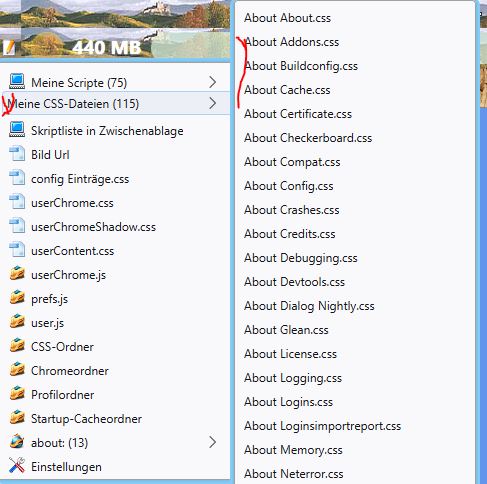
Task: Select the Bild Url entry
Action: point(115,154)
